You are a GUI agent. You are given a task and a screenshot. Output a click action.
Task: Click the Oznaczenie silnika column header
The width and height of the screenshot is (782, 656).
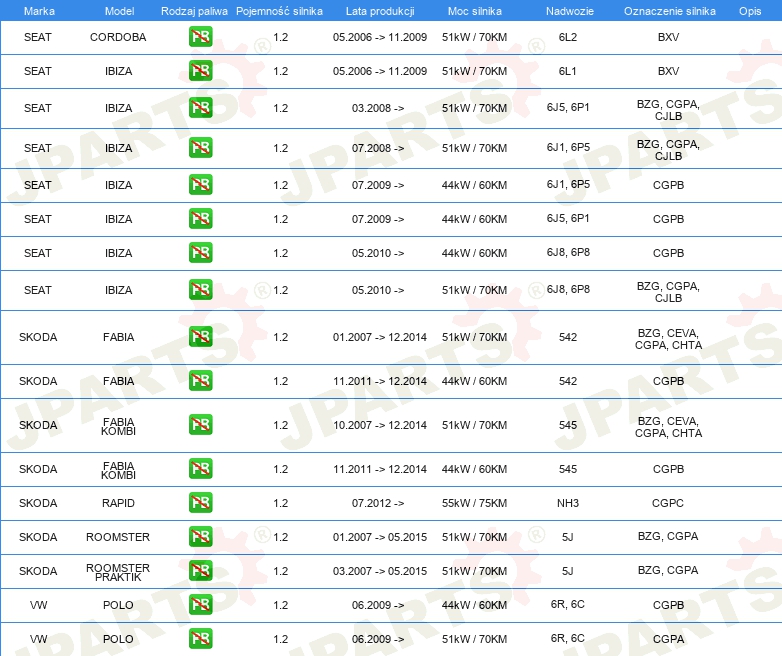tap(669, 11)
